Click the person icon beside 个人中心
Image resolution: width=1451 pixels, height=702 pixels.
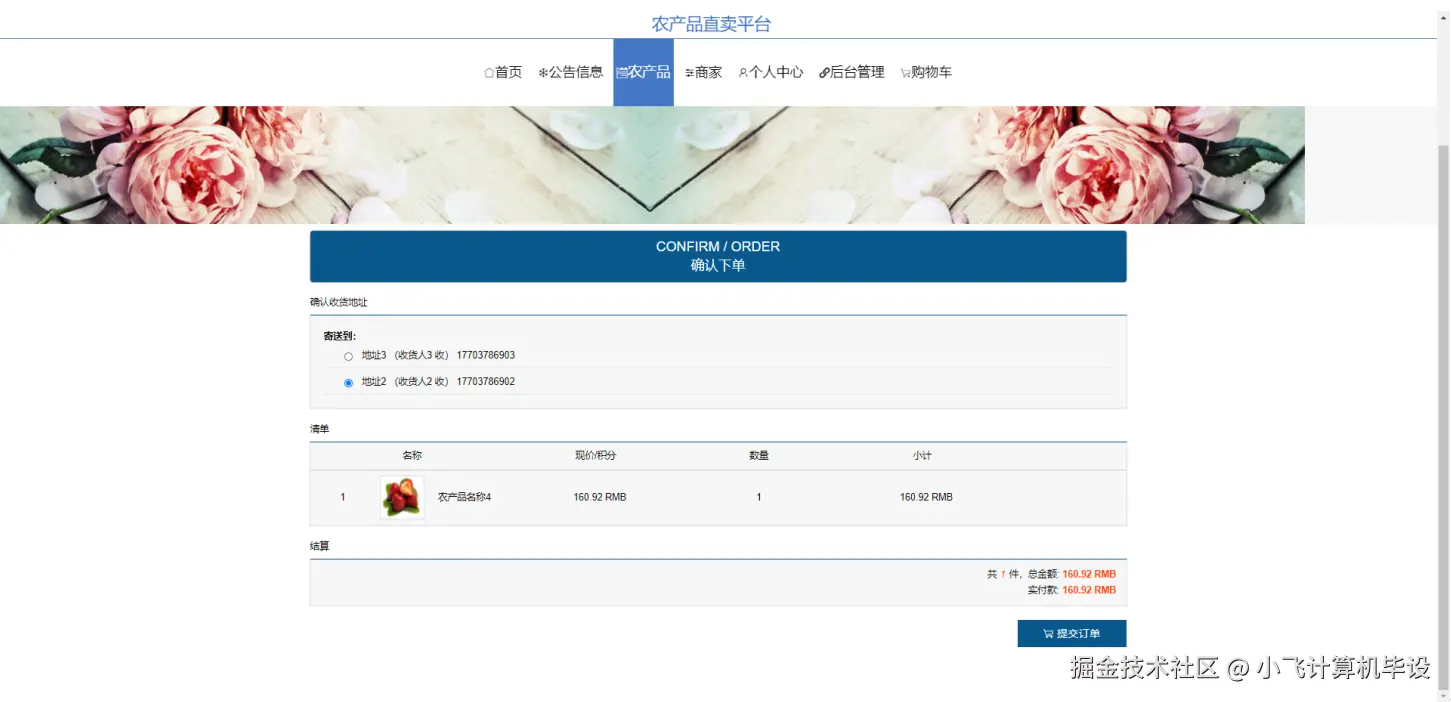[743, 73]
